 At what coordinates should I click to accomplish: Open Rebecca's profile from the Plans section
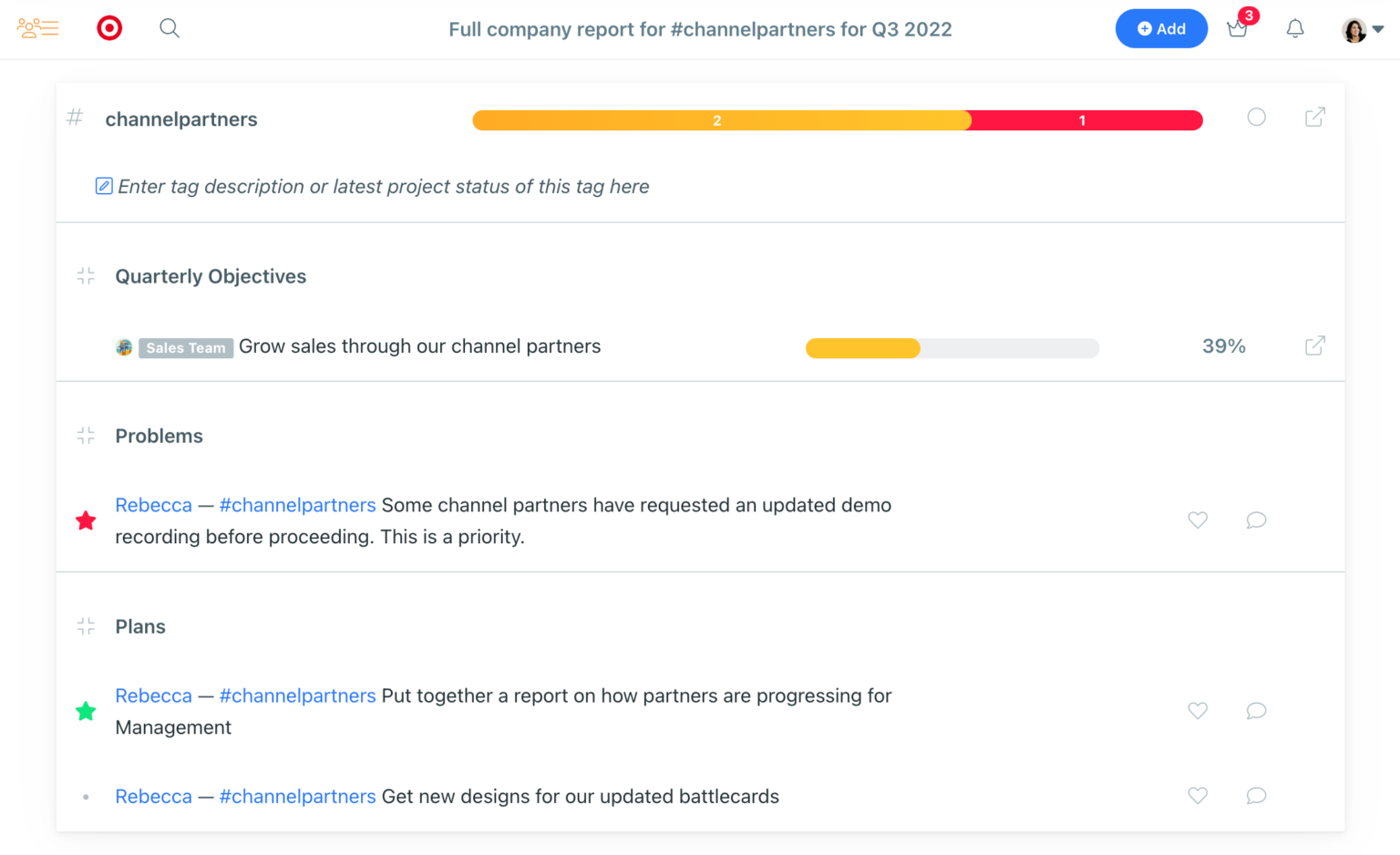click(153, 695)
